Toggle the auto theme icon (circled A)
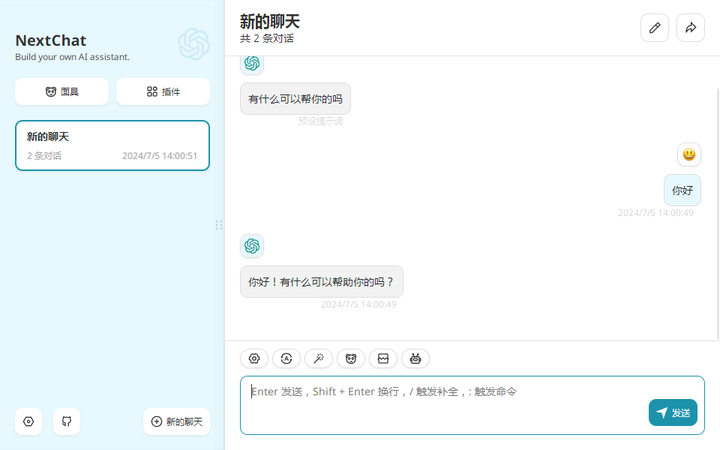 287,359
